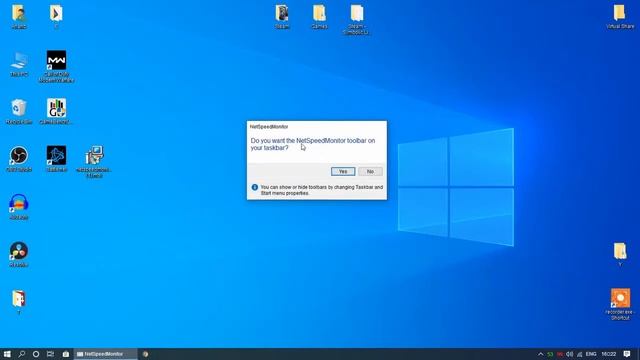Viewport: 640px width, 360px height.
Task: Open the DaVinci Resolve desktop shortcut
Action: coord(19,251)
